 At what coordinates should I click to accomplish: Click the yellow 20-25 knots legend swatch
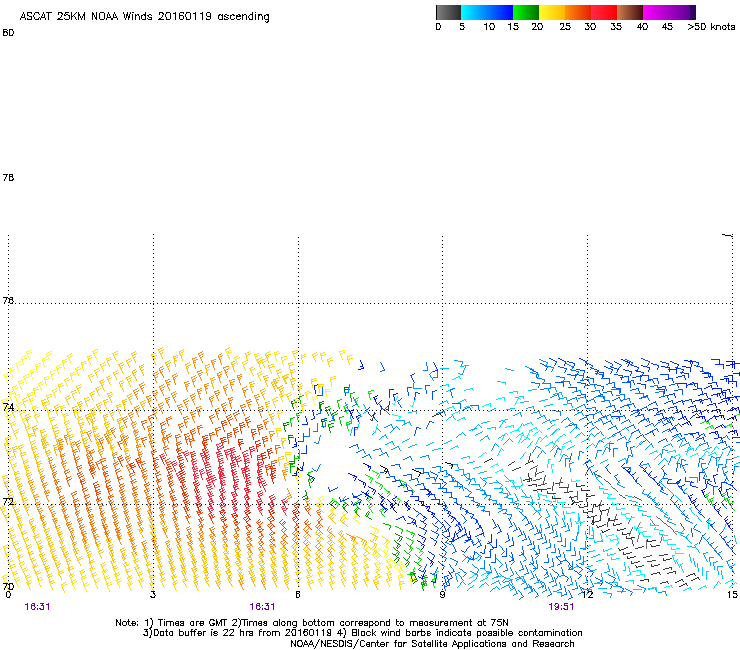[552, 12]
